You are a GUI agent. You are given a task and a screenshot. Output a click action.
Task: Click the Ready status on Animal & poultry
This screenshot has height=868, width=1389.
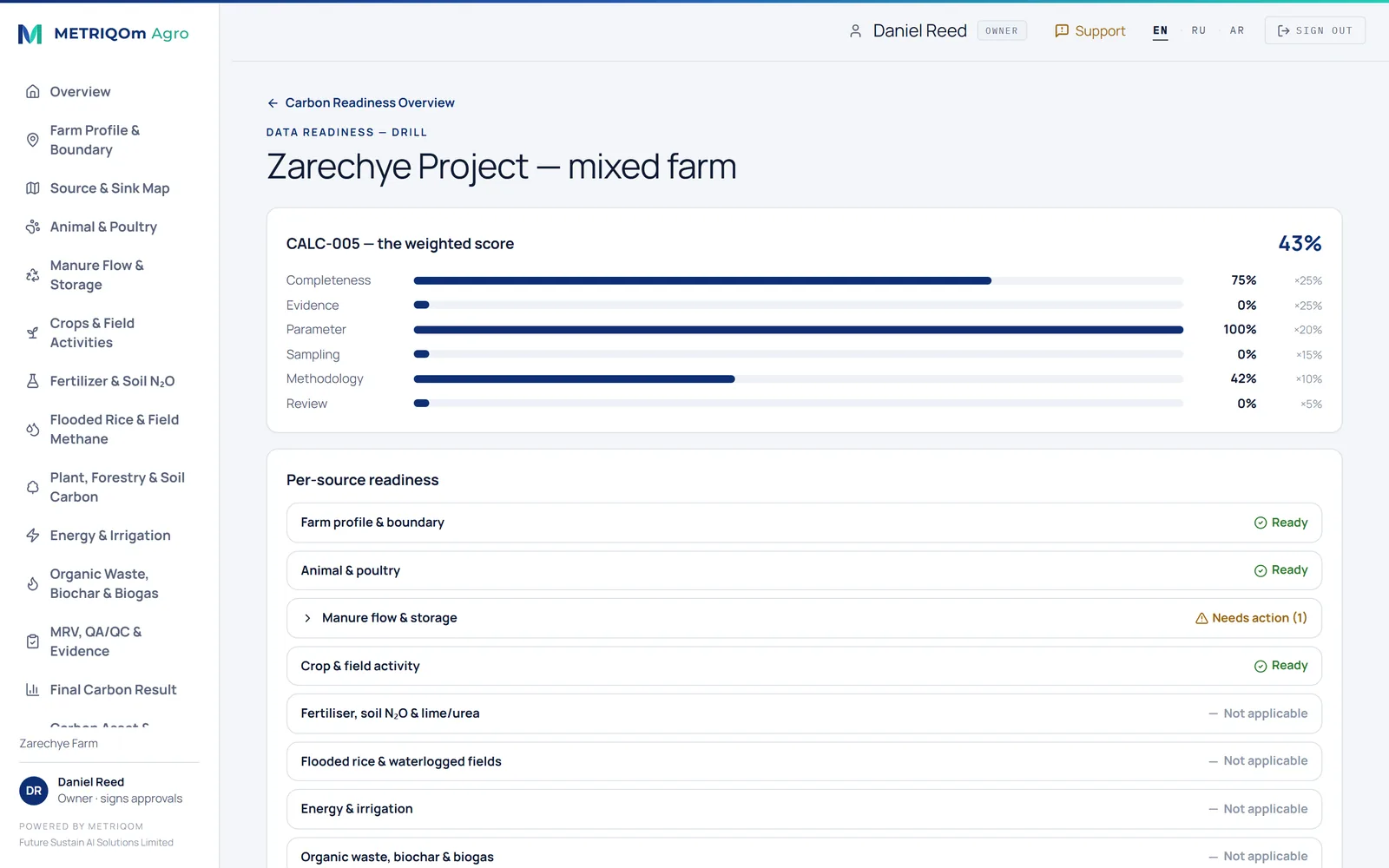click(x=1280, y=570)
